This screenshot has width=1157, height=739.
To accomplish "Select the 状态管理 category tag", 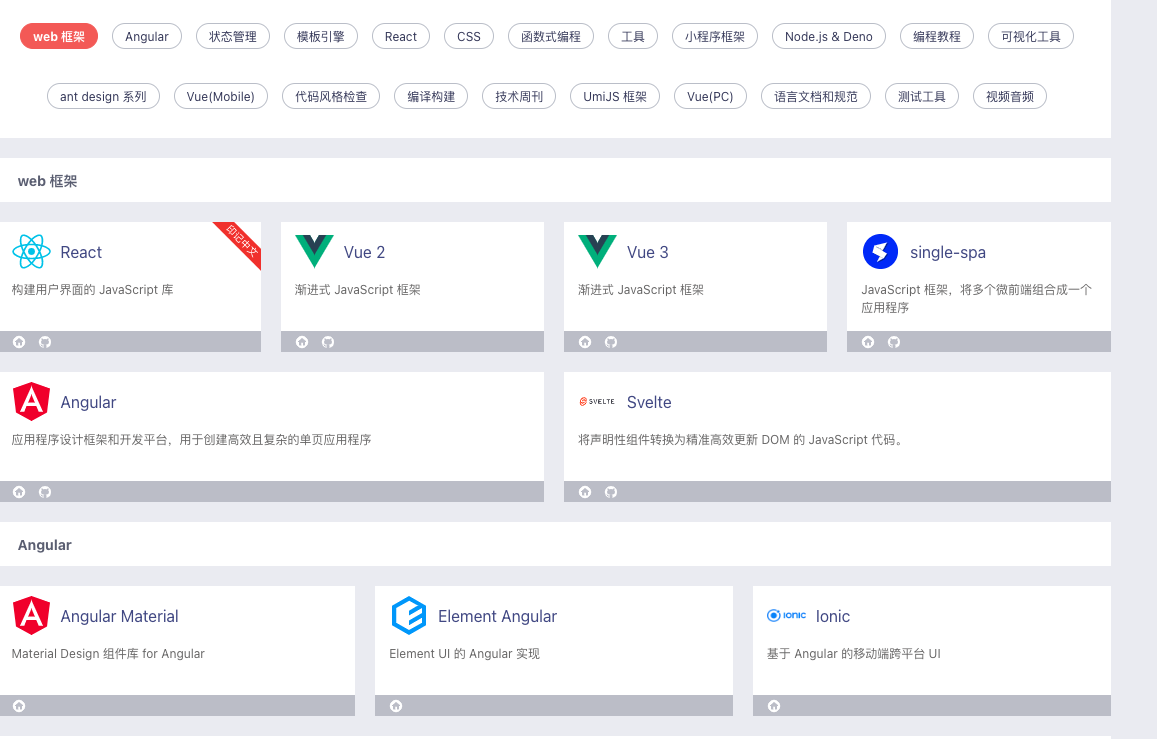I will [233, 36].
